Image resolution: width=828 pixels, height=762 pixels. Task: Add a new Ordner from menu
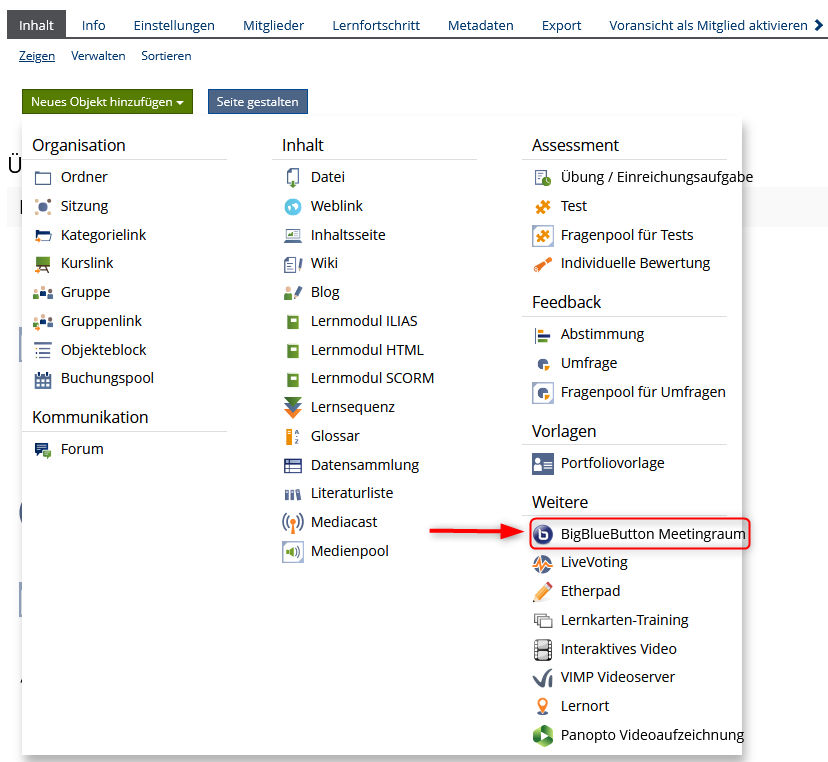click(84, 177)
